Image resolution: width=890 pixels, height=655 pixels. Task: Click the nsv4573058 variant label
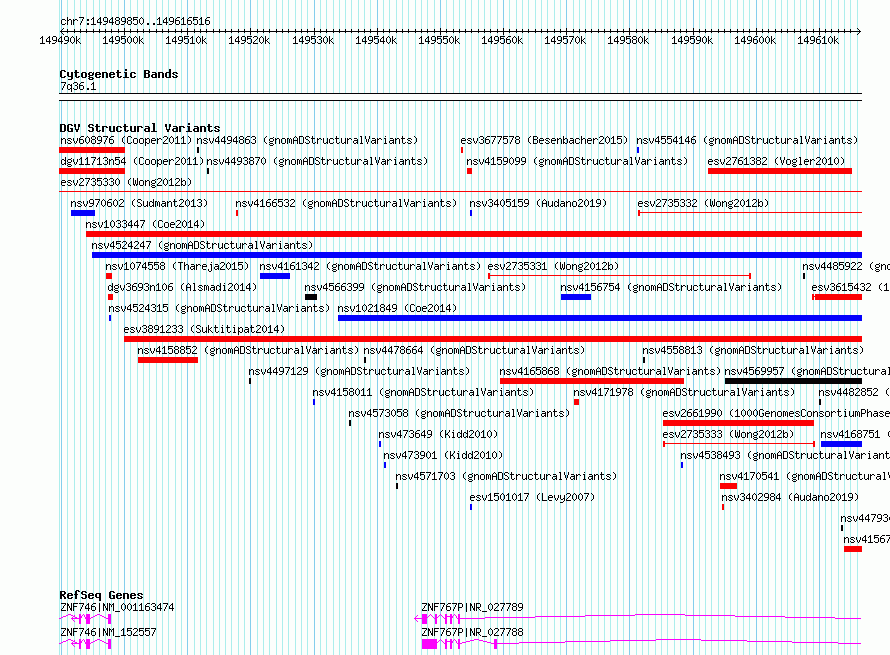coord(459,413)
